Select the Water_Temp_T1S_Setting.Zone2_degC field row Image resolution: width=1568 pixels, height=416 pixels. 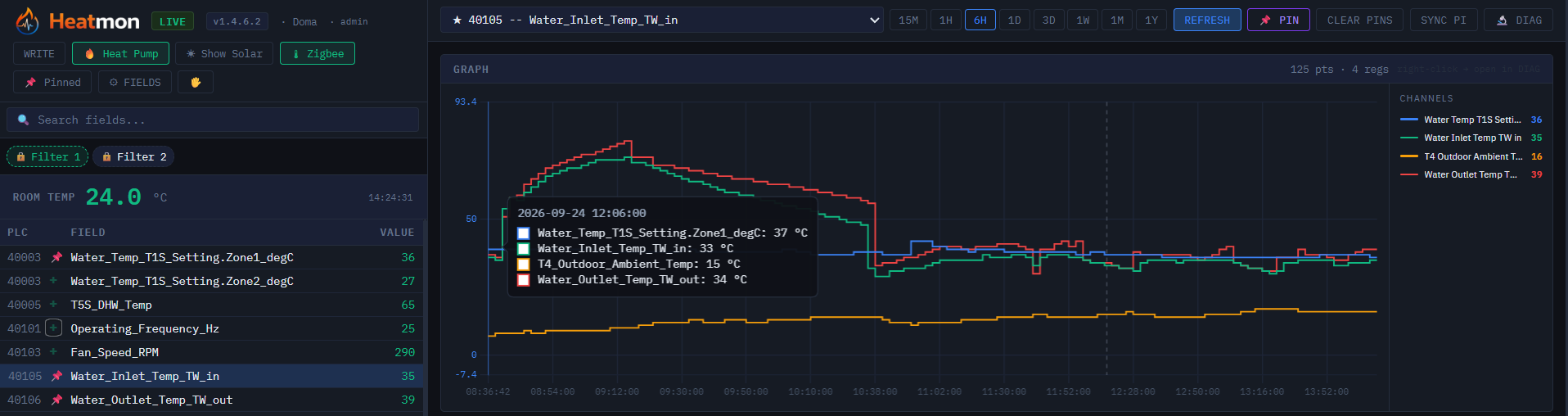(211, 281)
